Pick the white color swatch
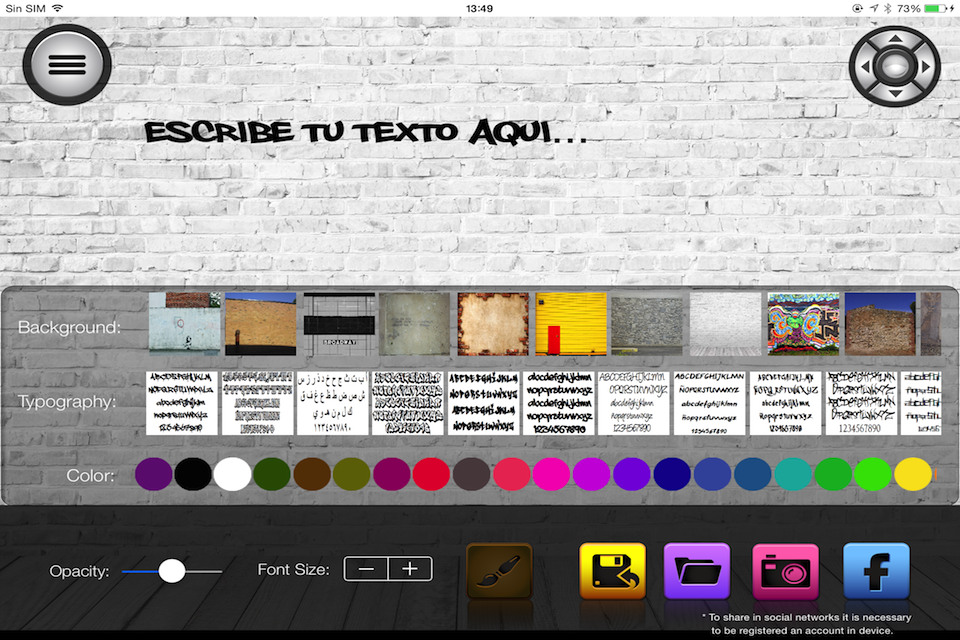This screenshot has height=640, width=960. (233, 474)
